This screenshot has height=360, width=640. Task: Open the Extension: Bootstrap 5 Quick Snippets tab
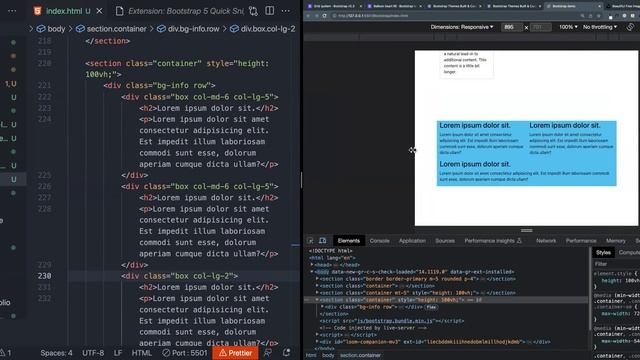tap(180, 11)
